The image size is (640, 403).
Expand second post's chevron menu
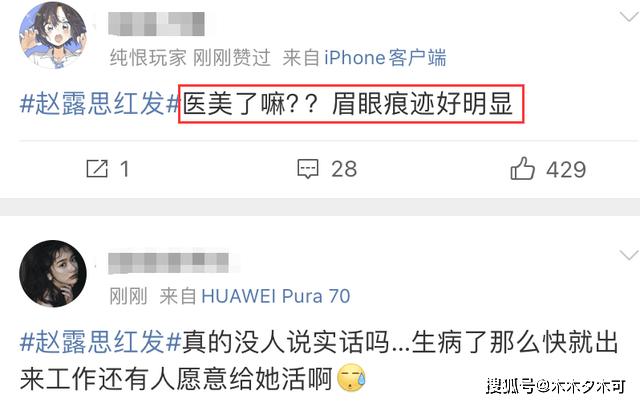pyautogui.click(x=629, y=255)
